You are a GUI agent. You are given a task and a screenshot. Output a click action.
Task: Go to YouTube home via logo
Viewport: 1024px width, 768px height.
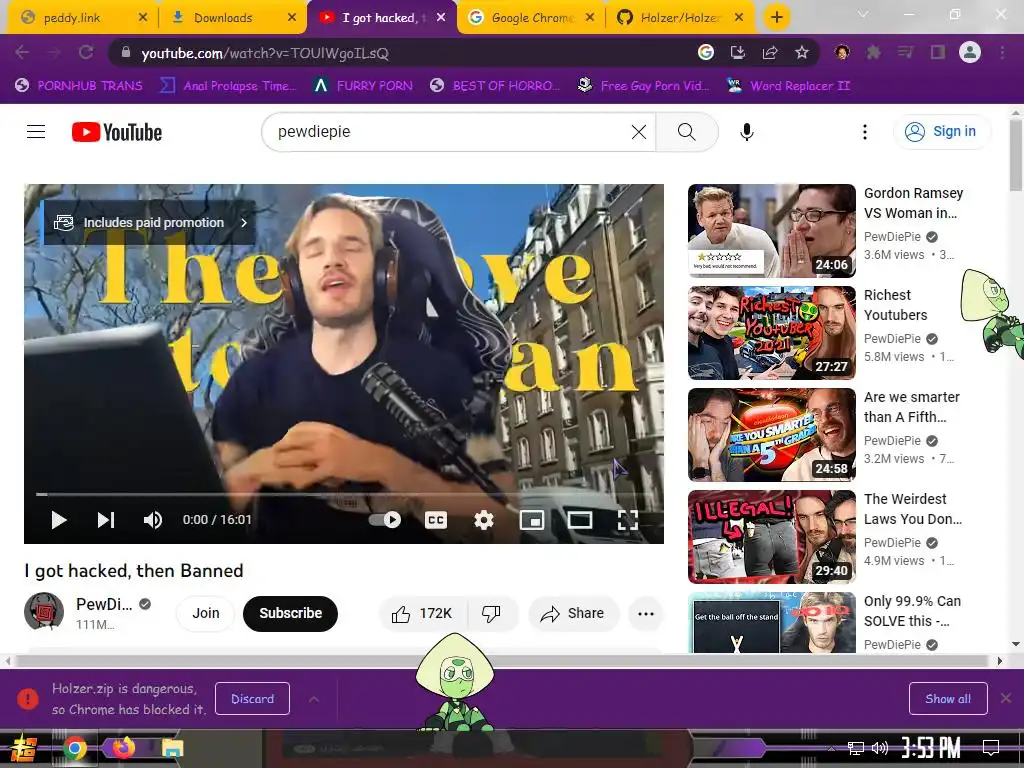[117, 132]
